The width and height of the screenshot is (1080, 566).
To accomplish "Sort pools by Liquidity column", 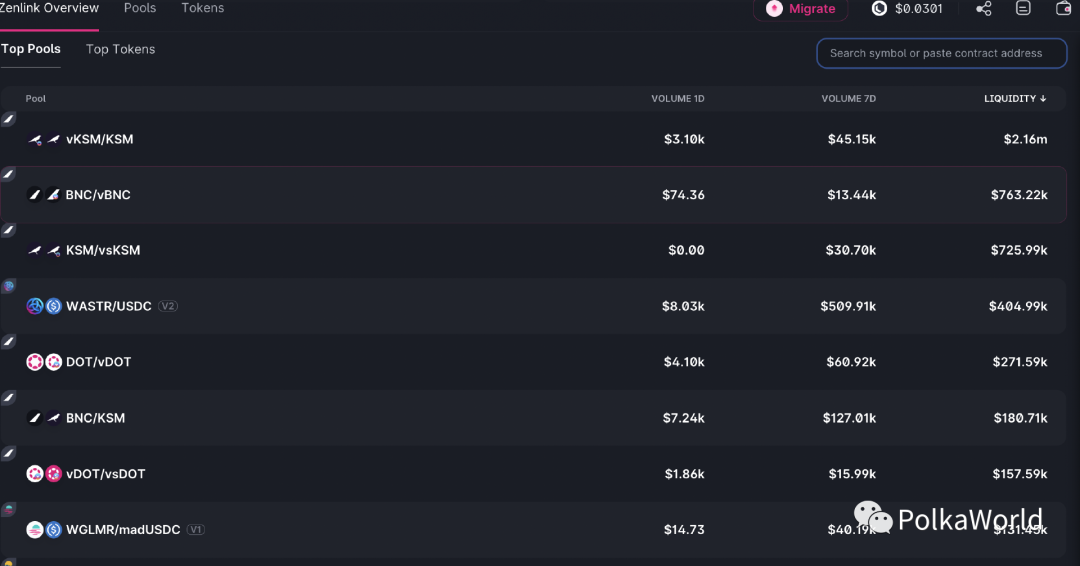I will point(1014,99).
